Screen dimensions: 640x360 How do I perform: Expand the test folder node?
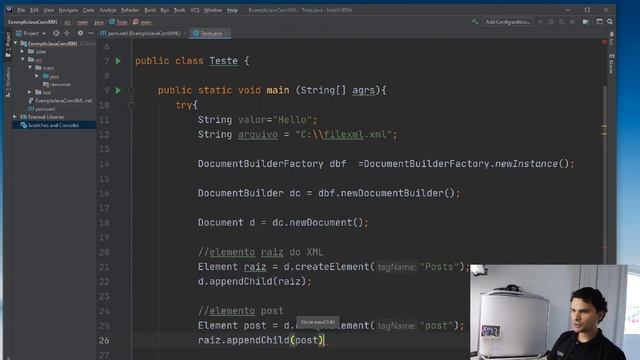(x=30, y=92)
